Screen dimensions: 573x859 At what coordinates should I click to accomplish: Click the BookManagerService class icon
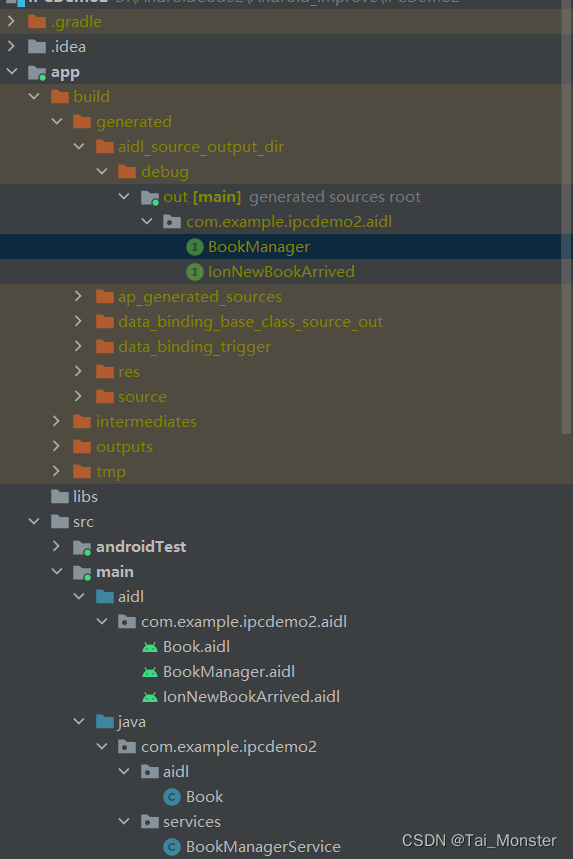click(x=172, y=847)
